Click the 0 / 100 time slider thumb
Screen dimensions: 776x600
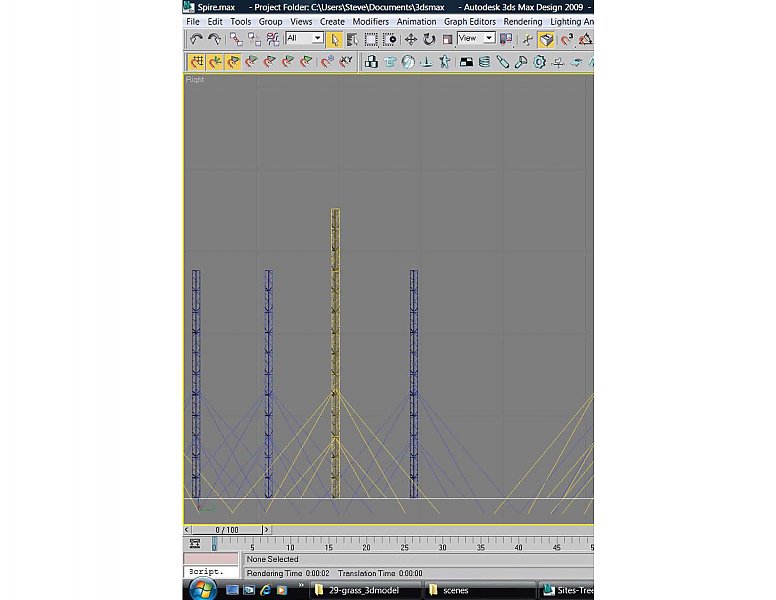(227, 530)
